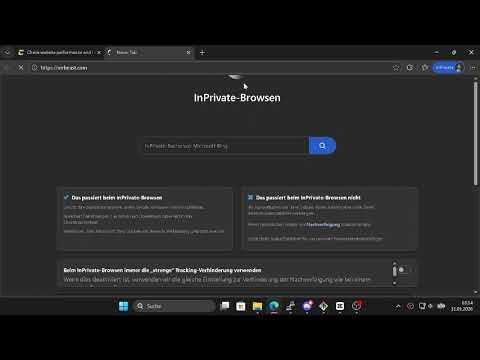Open the green diamond taskbar app
Image resolution: width=480 pixels, height=360 pixels.
[x=323, y=306]
